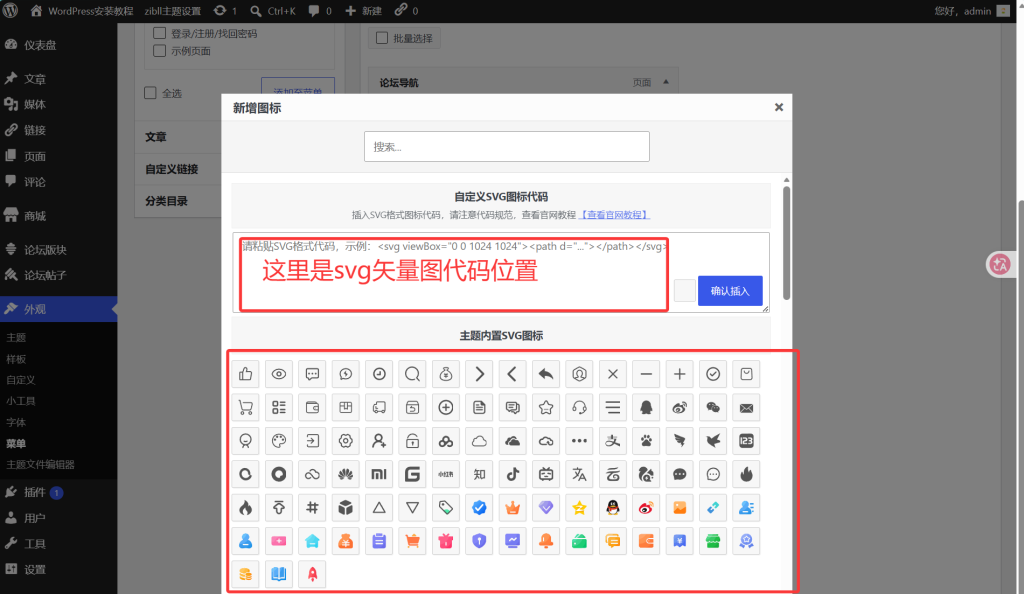The image size is (1024, 594).
Task: Open the 查看官网教程 link
Action: [614, 215]
